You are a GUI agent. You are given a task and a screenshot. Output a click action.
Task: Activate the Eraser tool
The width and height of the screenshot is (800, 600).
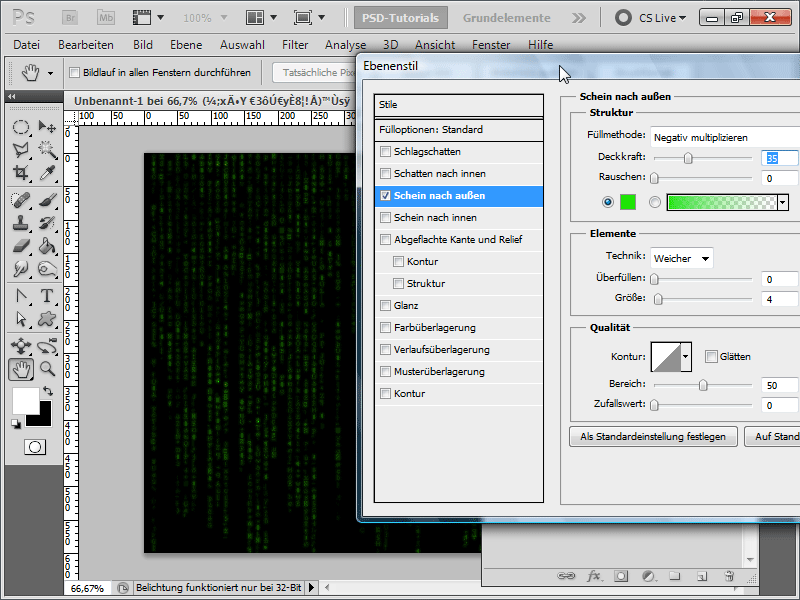[x=20, y=246]
